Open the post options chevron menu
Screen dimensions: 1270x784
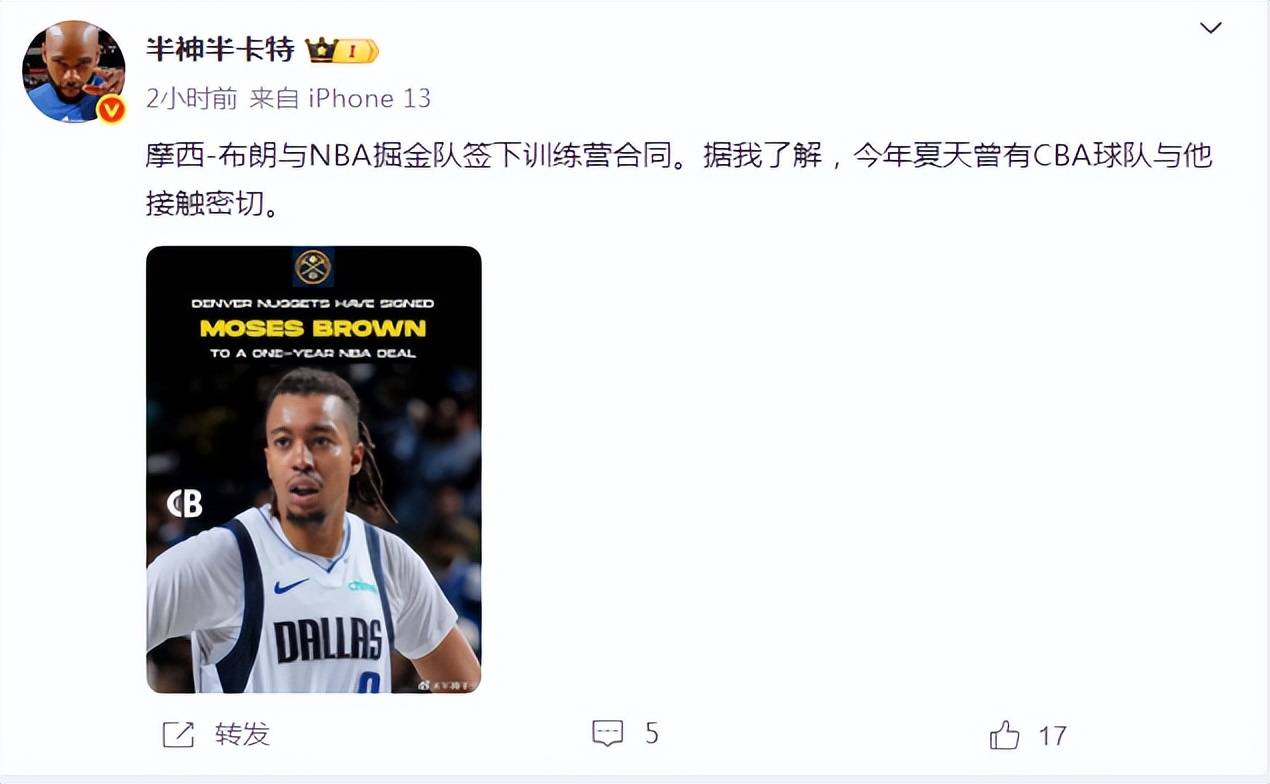point(1210,28)
